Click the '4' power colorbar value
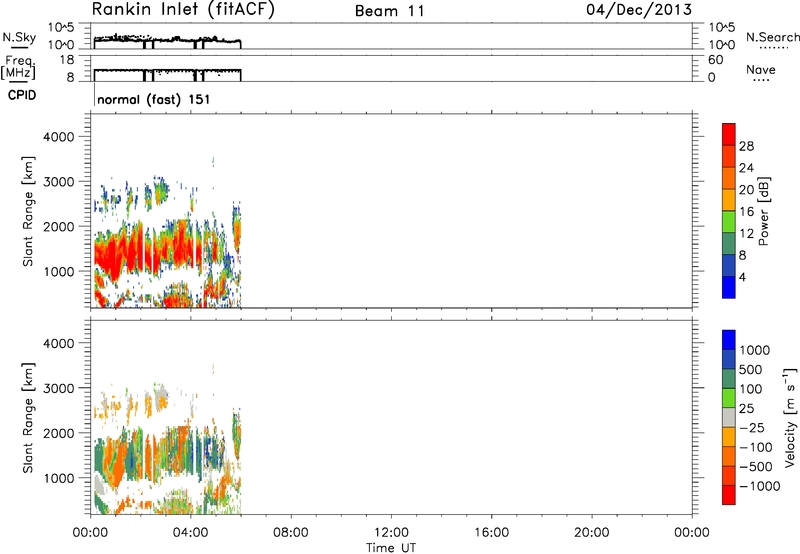Screen dimensions: 800x554 tap(742, 277)
